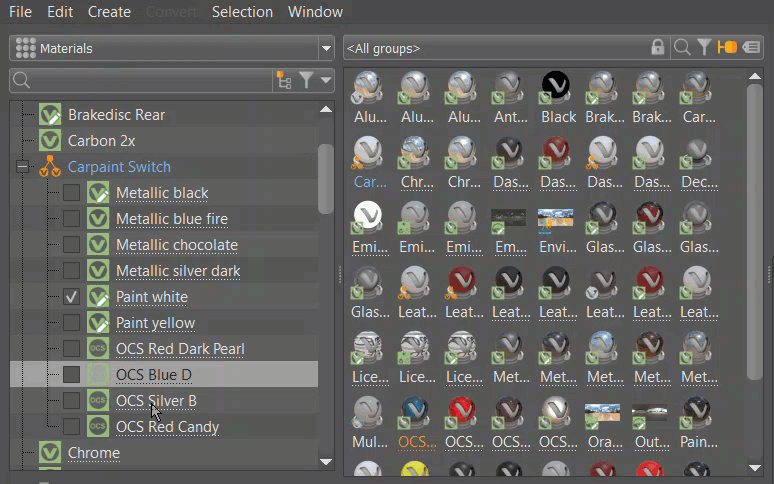Enable the Metallic blue fire checkbox
This screenshot has height=484, width=774.
[71, 219]
